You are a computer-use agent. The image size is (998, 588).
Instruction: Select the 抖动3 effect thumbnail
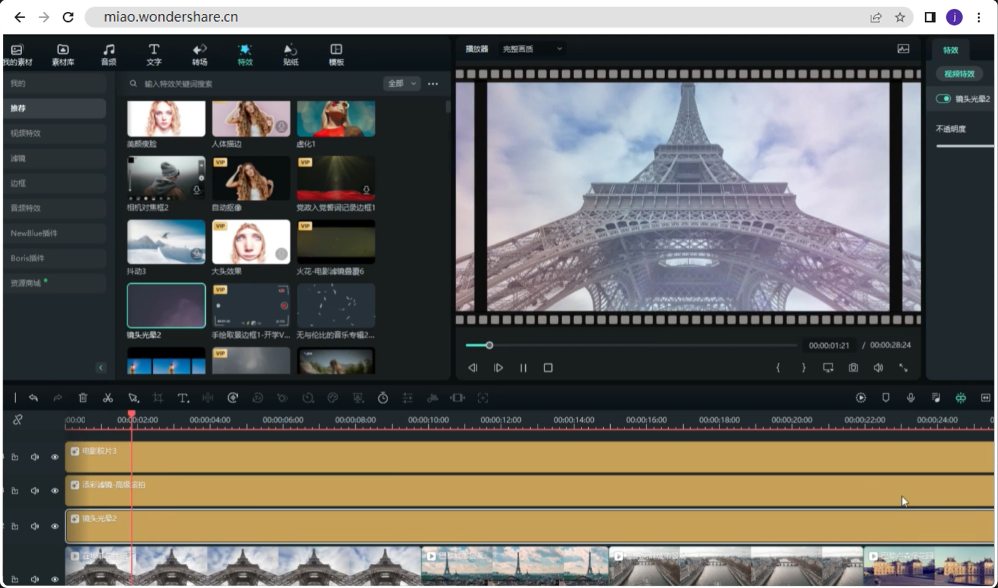coord(166,242)
